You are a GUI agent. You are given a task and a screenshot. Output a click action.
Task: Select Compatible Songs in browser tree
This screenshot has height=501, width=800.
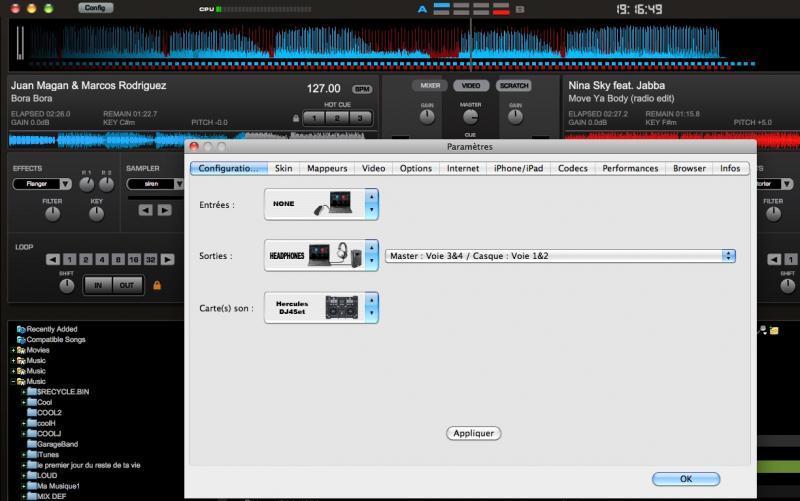click(x=56, y=339)
